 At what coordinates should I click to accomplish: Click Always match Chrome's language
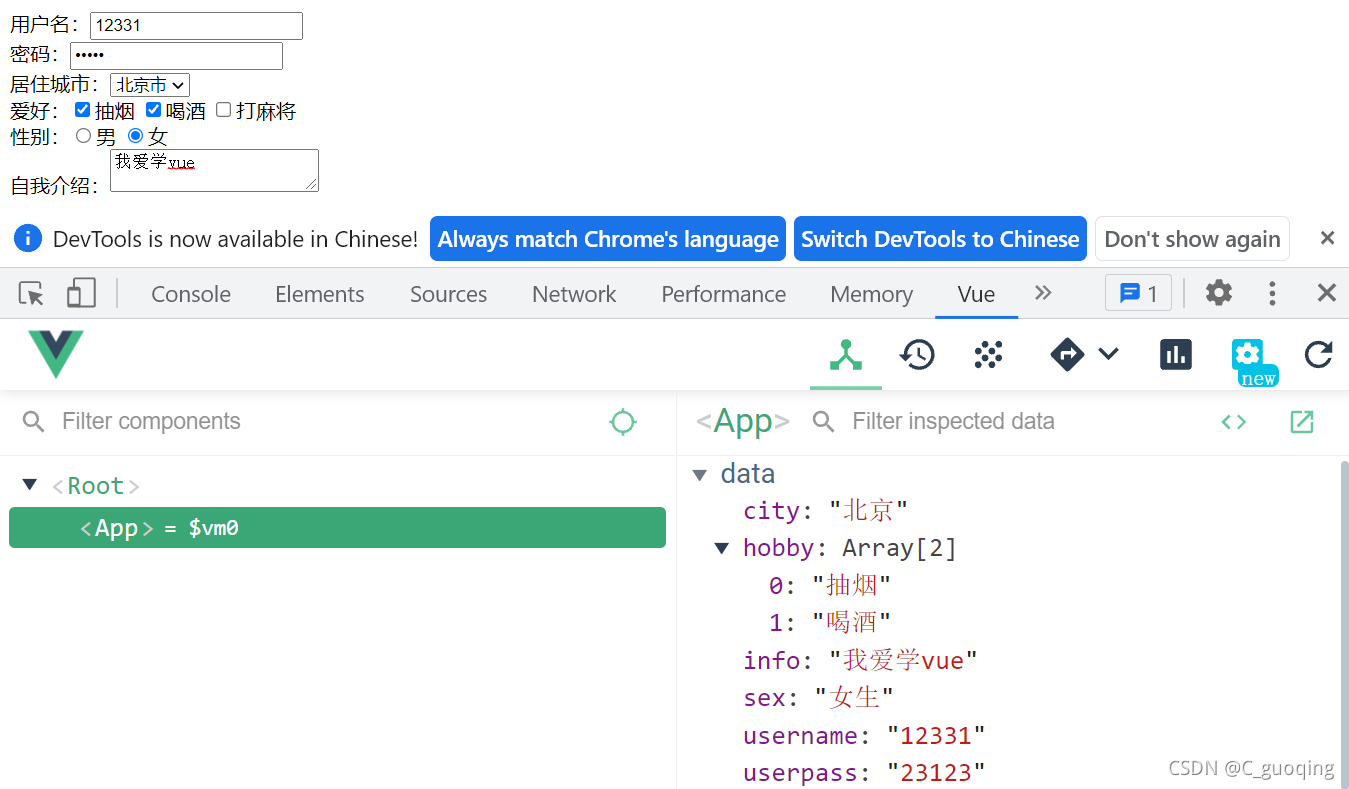(608, 239)
